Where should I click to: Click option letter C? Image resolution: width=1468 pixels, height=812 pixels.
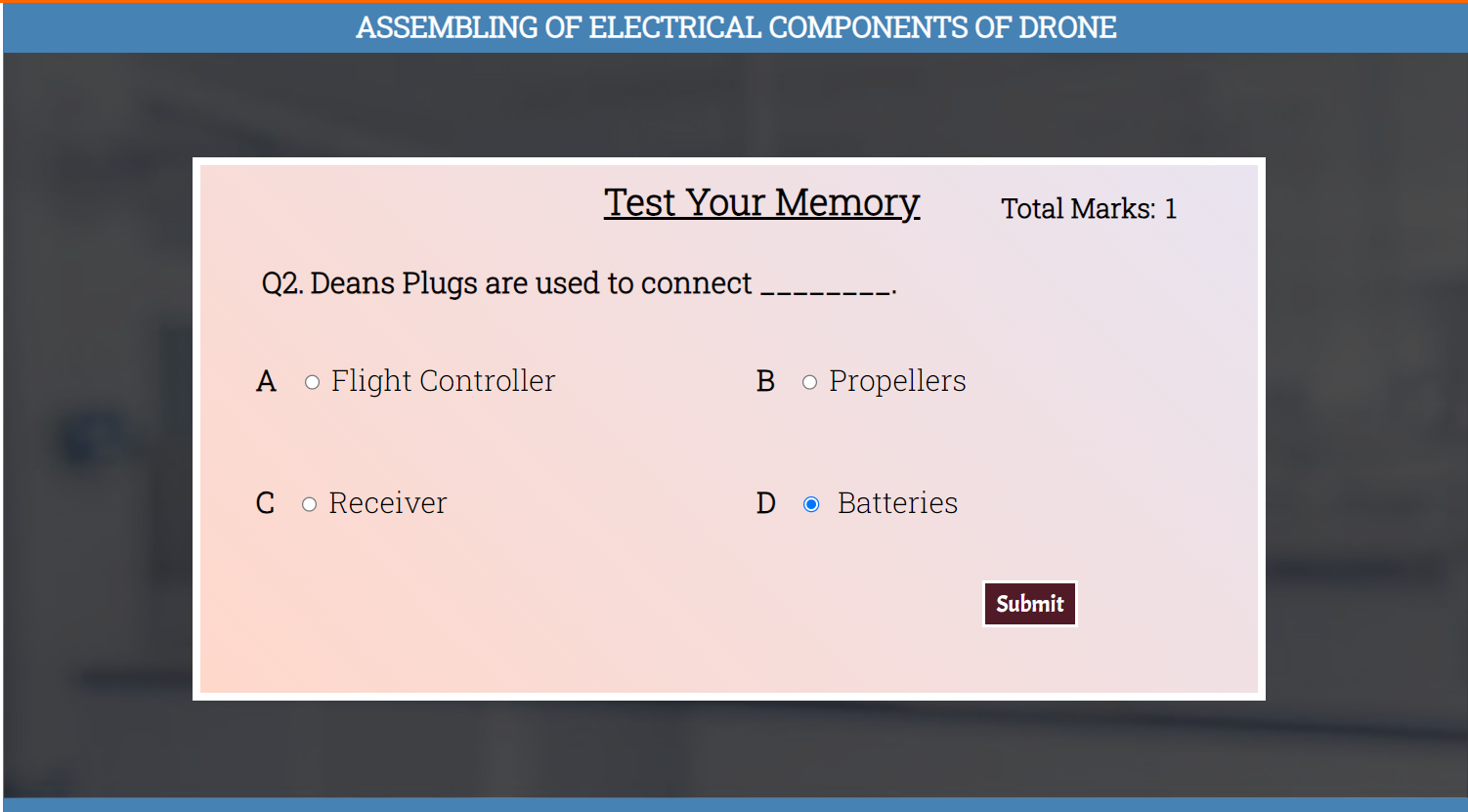pyautogui.click(x=265, y=503)
